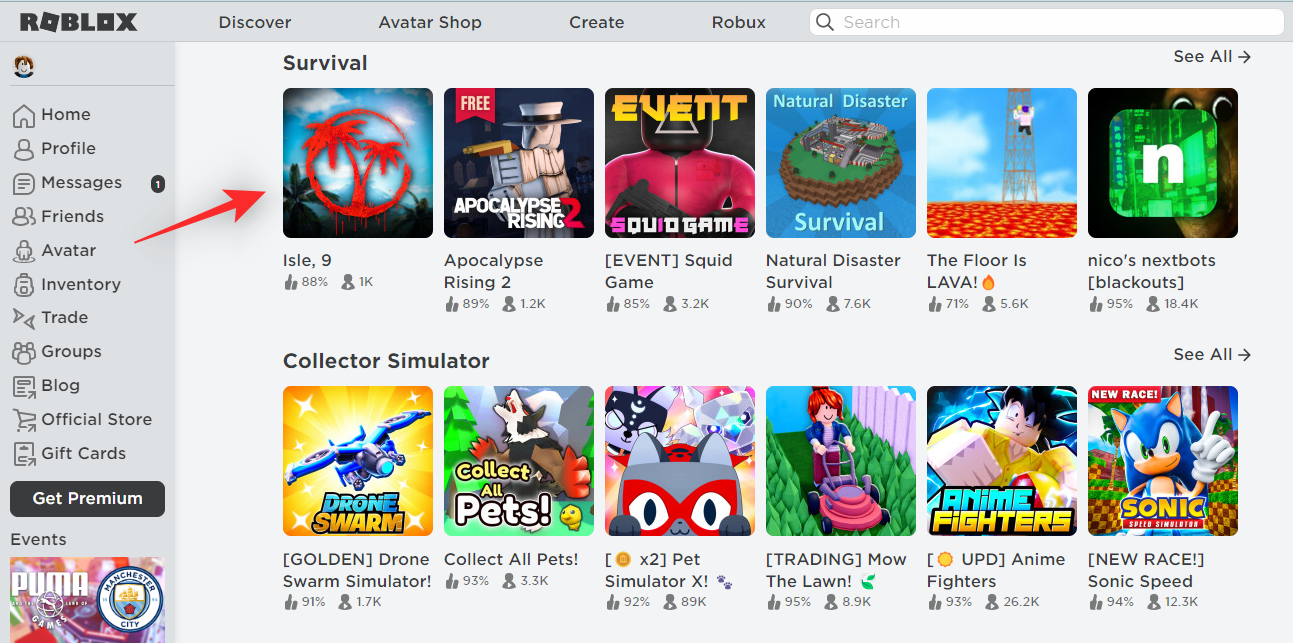Open the Discover tab
1293x643 pixels.
point(255,22)
